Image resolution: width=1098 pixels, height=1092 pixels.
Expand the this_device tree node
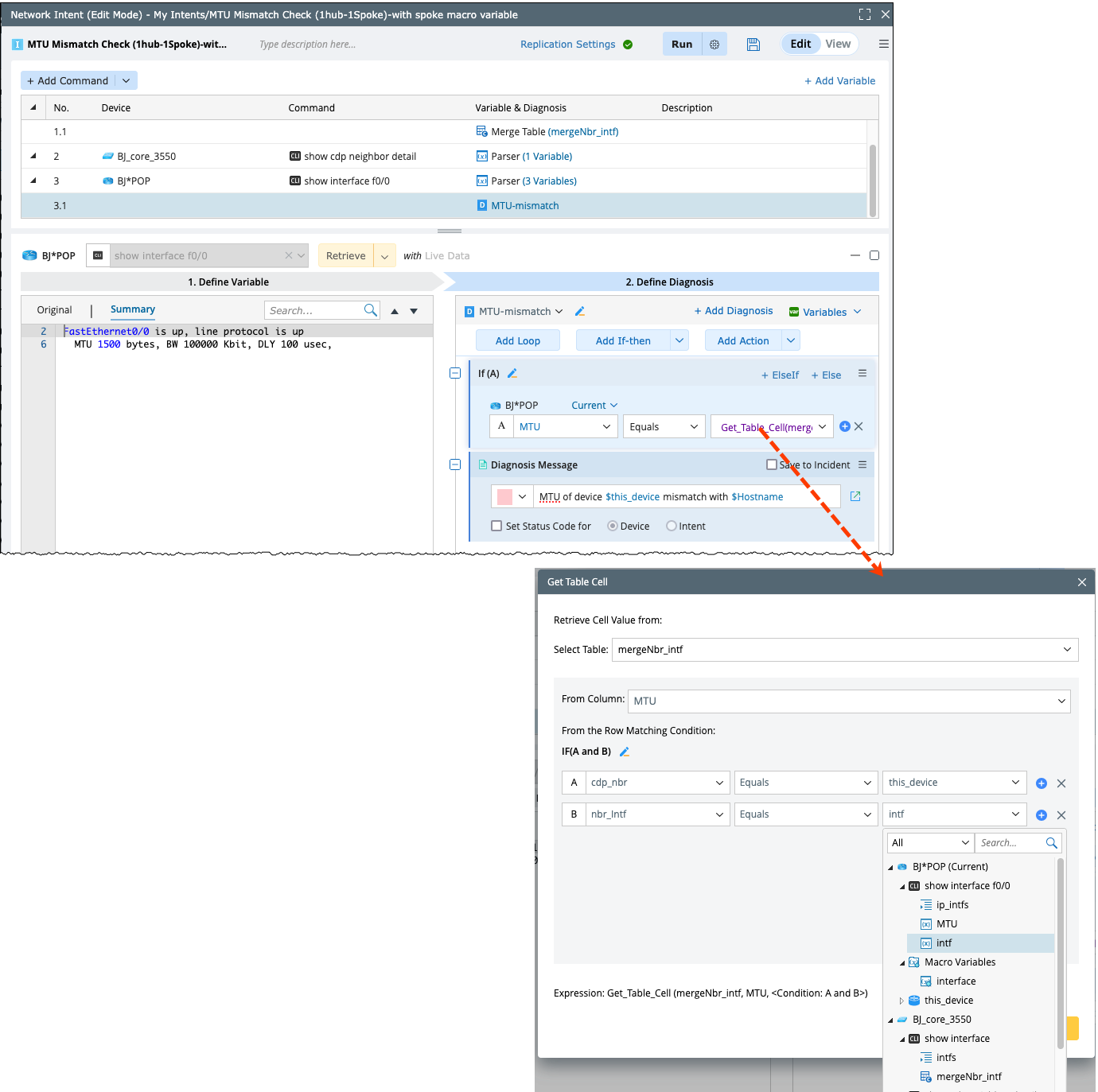tap(901, 1001)
